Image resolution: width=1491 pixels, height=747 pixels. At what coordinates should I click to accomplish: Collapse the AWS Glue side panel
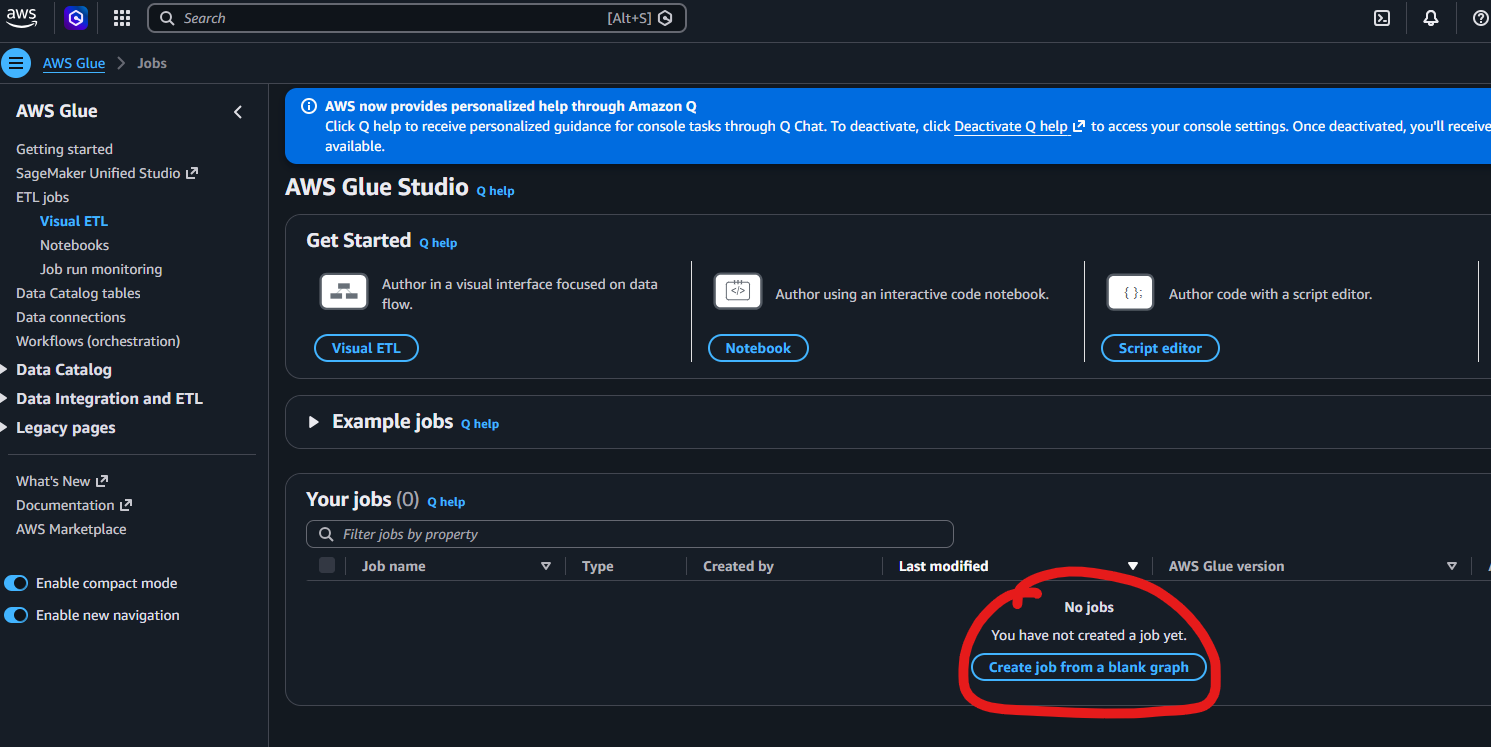pos(238,112)
